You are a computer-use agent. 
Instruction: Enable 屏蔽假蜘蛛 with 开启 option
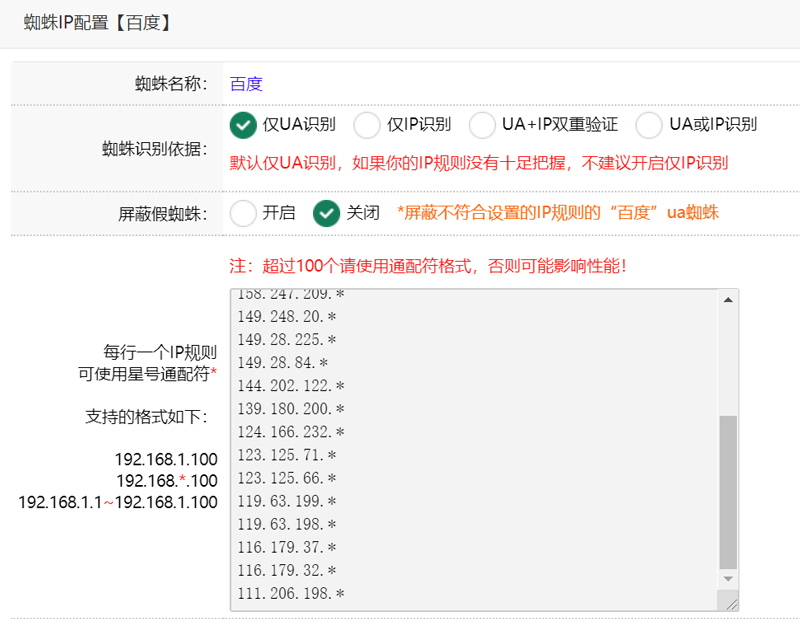(243, 213)
